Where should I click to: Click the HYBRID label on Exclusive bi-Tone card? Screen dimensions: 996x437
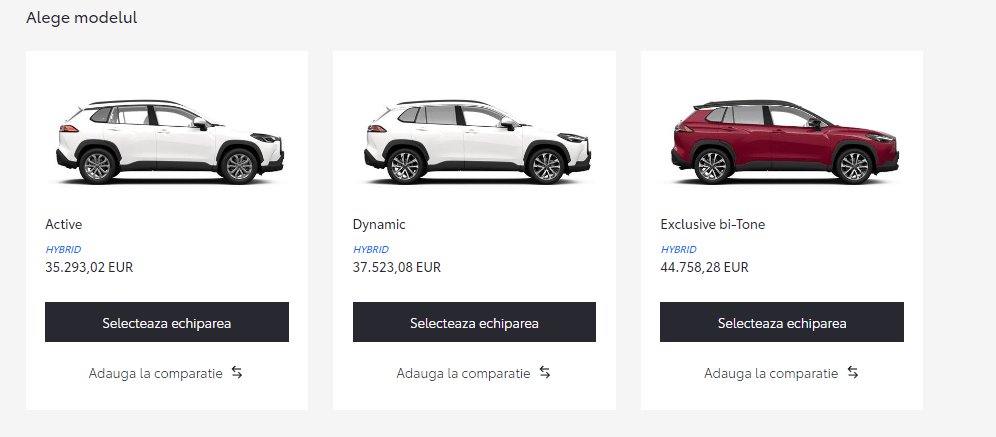[679, 249]
